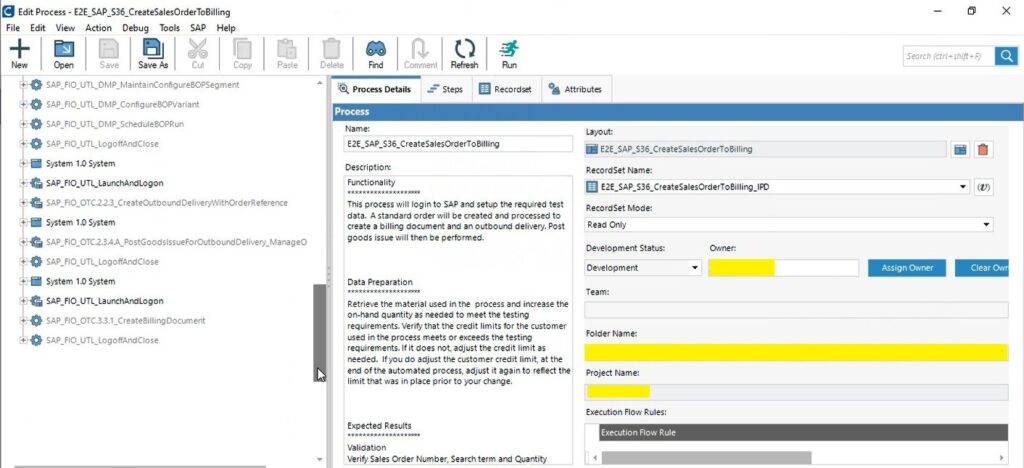1024x468 pixels.
Task: Click the Owner field
Action: [784, 268]
